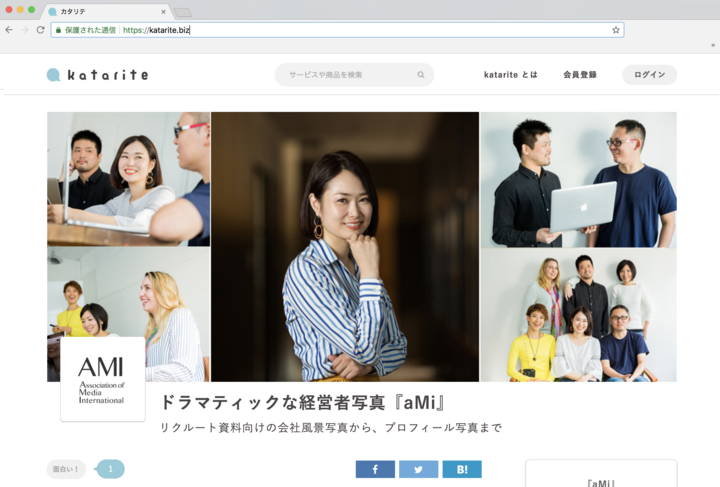Click the toolbar overflow chevron
Image resolution: width=720 pixels, height=487 pixels.
coord(713,45)
